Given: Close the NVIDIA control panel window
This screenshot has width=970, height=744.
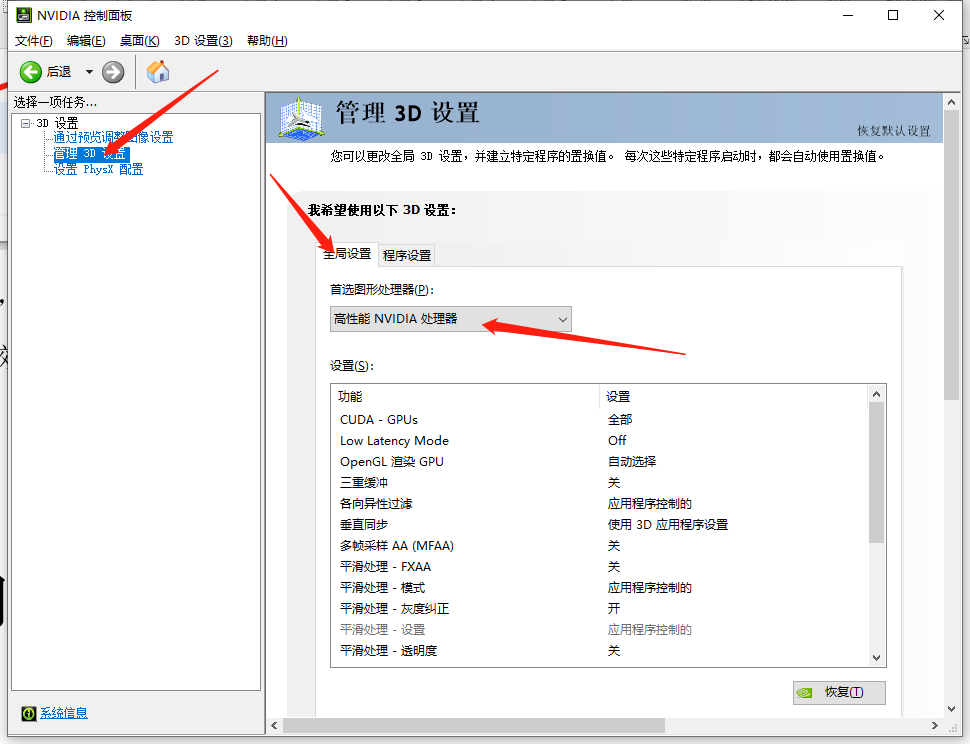Looking at the screenshot, I should 938,15.
